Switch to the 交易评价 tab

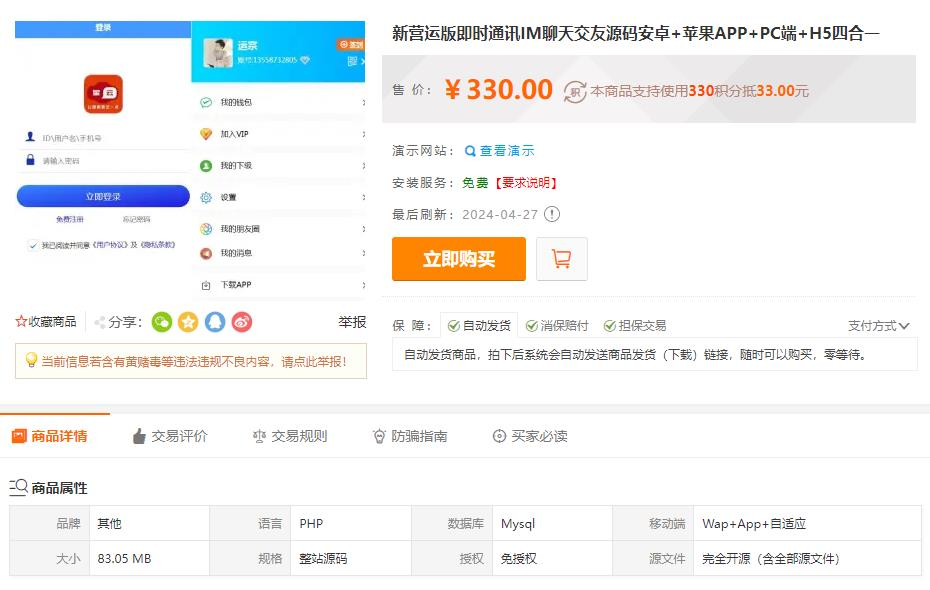[x=170, y=436]
